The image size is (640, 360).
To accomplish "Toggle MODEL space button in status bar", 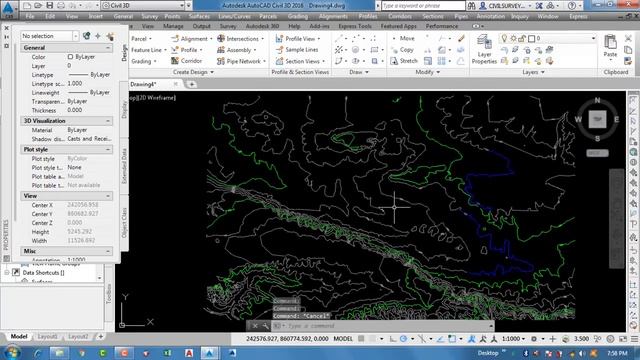I will tap(343, 339).
